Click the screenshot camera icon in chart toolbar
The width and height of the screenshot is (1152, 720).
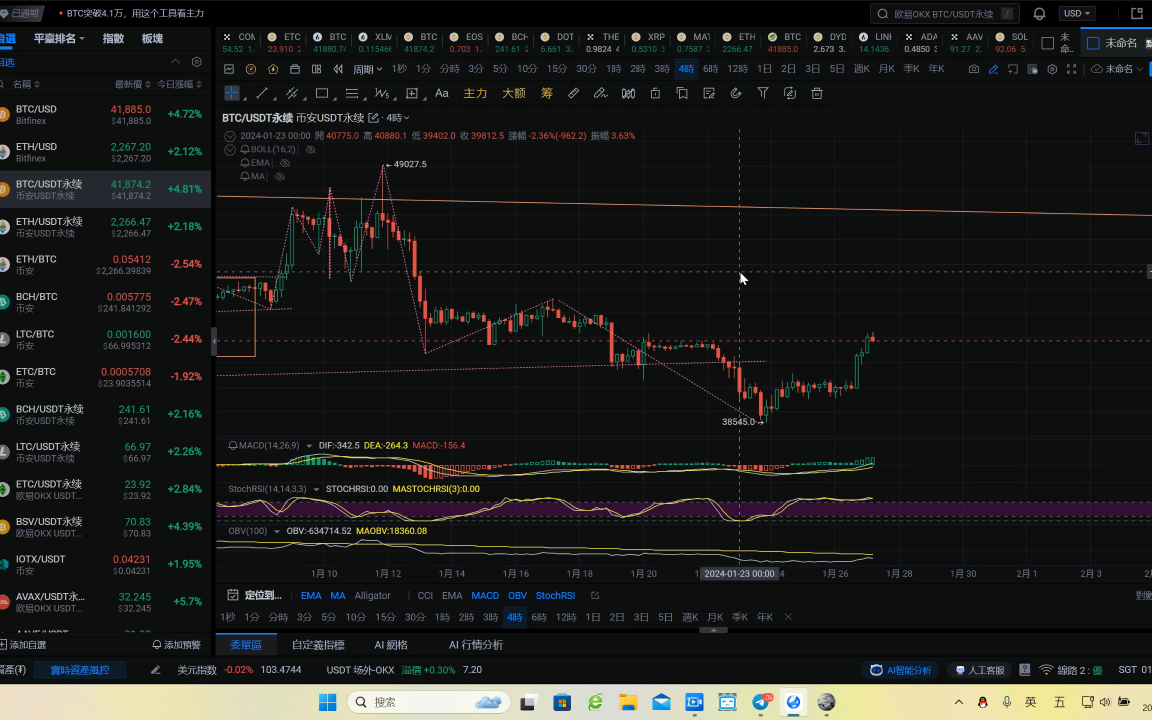tap(974, 69)
